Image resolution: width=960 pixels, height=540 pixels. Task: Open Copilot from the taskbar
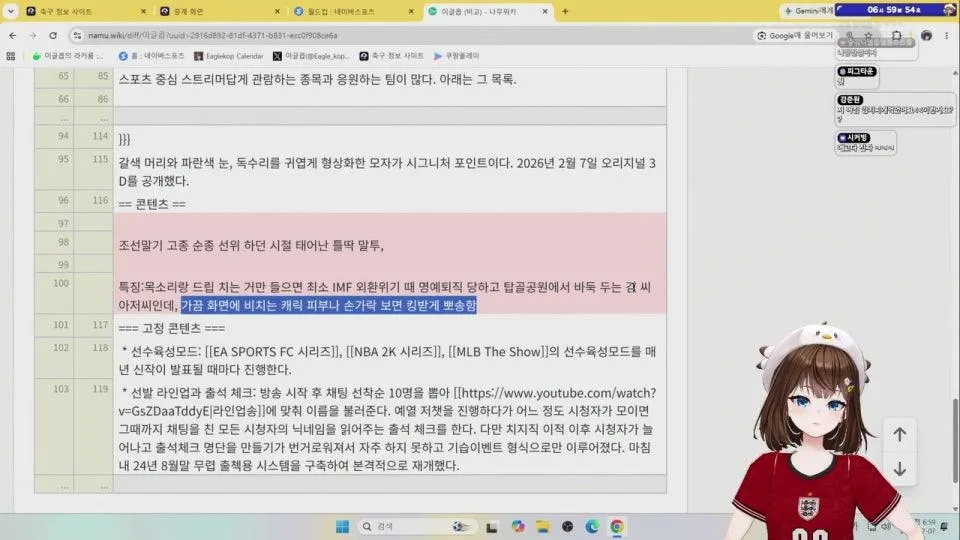518,527
